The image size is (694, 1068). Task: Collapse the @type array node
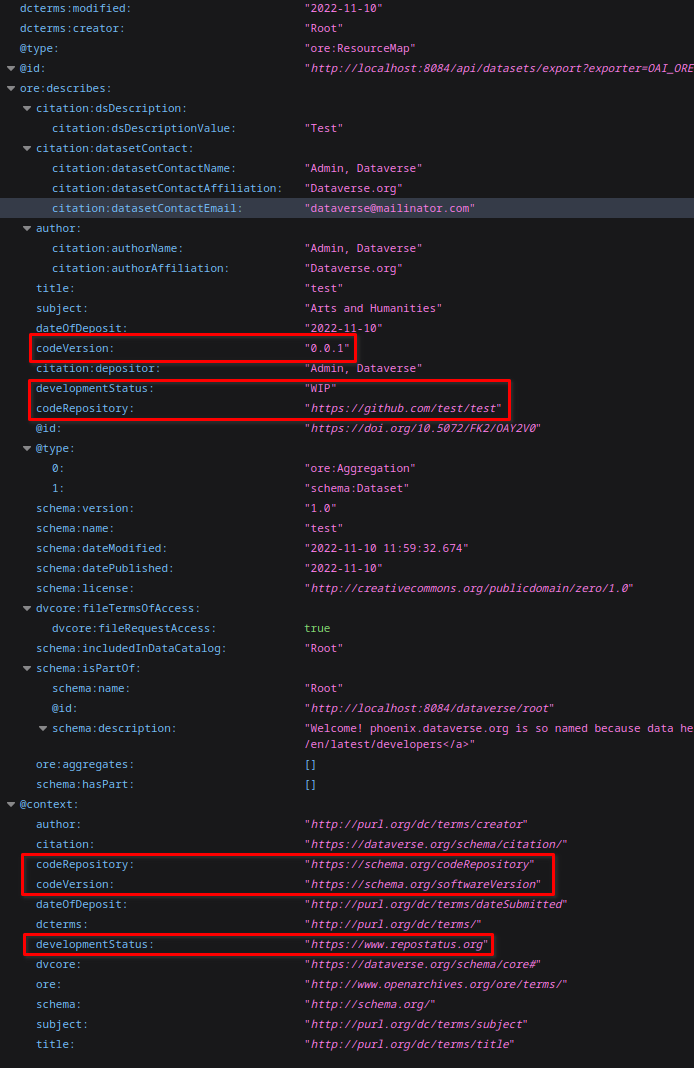coord(27,448)
